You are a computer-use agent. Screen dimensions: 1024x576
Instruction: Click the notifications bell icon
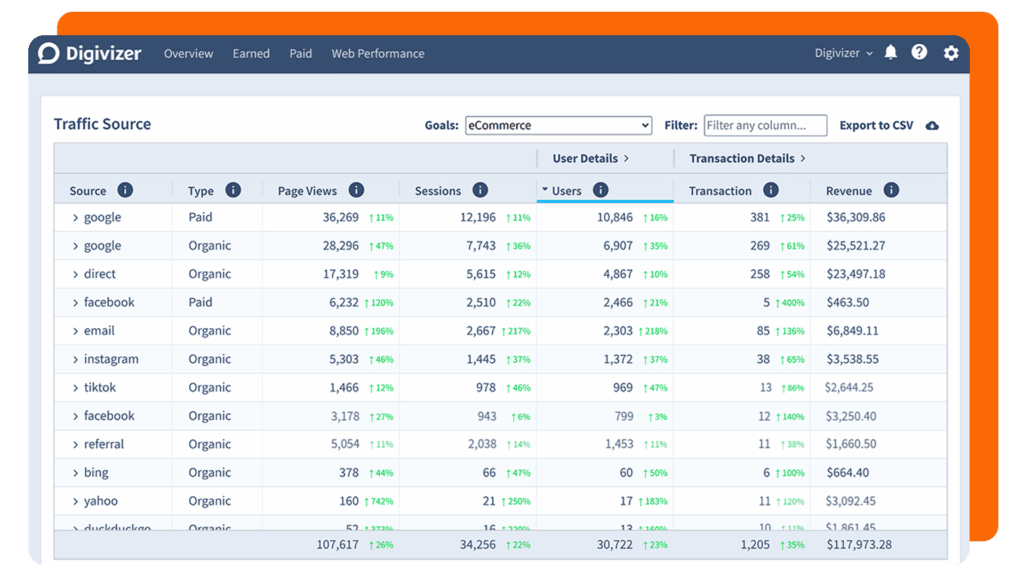pyautogui.click(x=891, y=53)
